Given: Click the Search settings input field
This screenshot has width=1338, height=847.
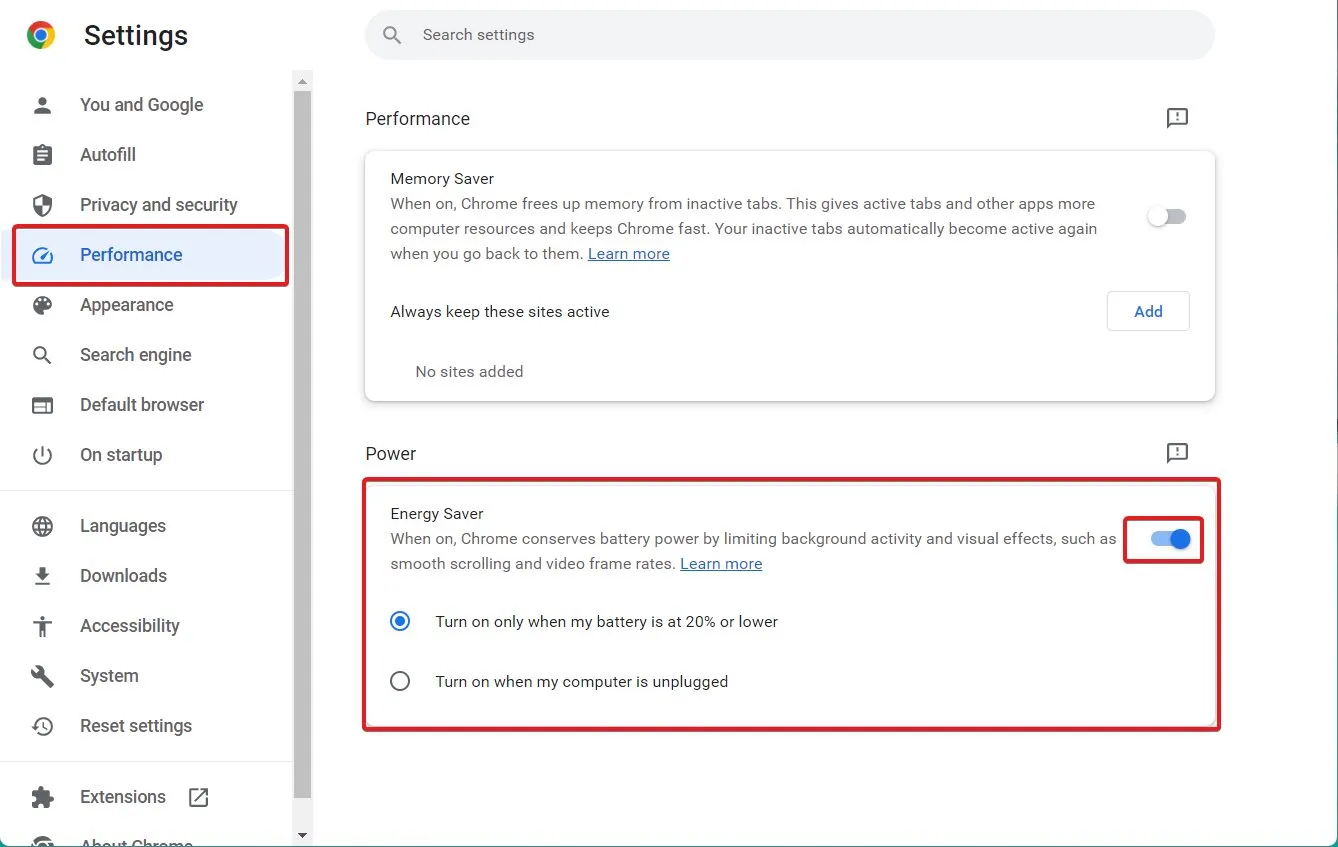Looking at the screenshot, I should point(790,35).
